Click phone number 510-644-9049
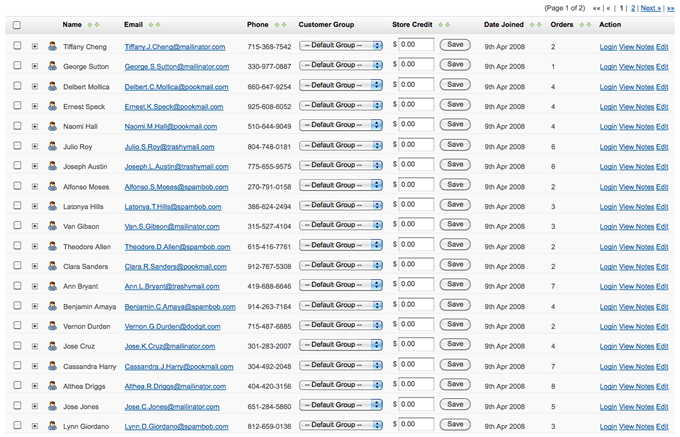The image size is (680, 437). pos(269,127)
